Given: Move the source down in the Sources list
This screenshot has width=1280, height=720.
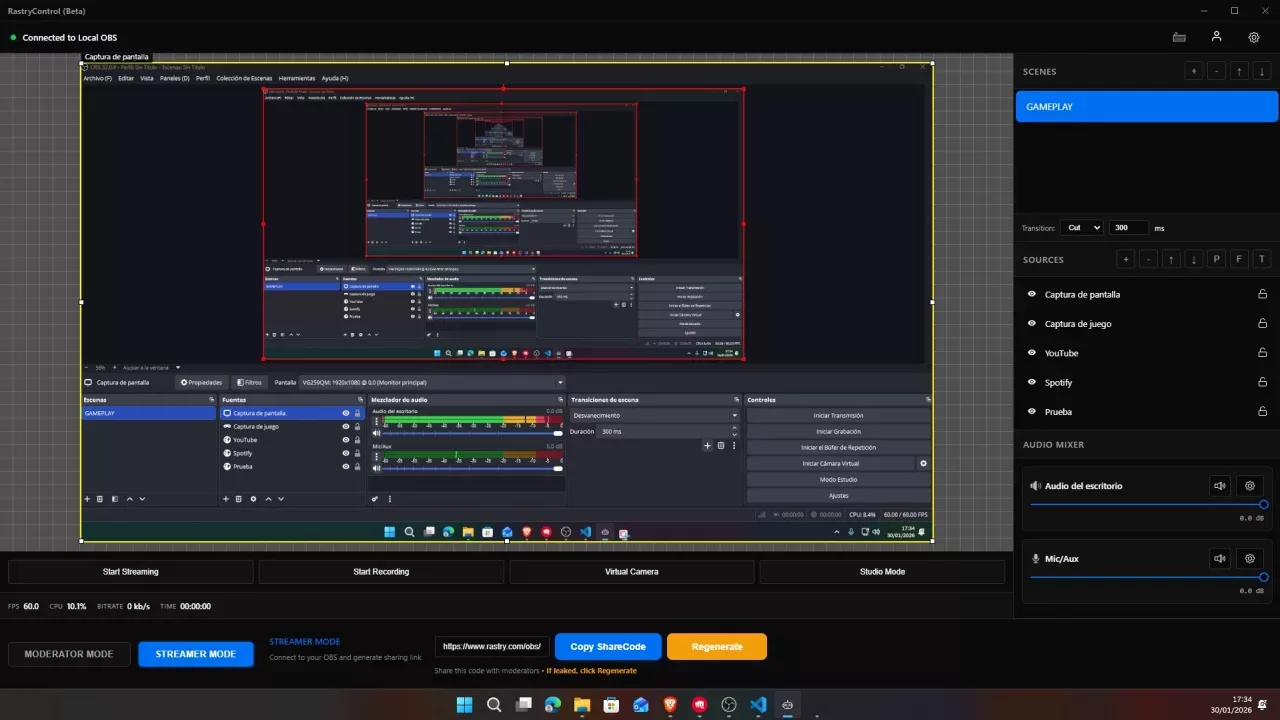Looking at the screenshot, I should coord(1194,259).
